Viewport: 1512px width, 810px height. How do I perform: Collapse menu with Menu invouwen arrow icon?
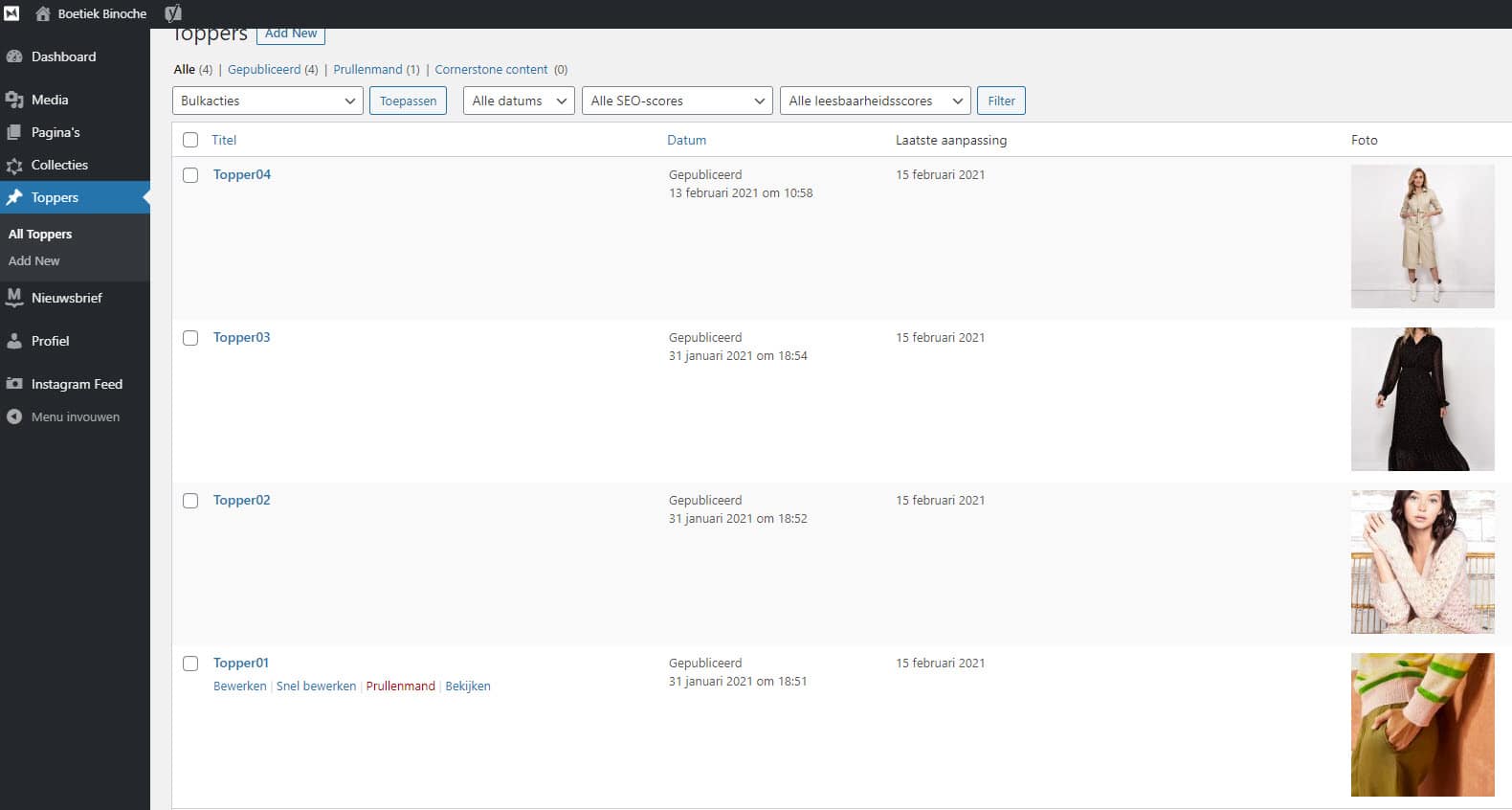(14, 416)
